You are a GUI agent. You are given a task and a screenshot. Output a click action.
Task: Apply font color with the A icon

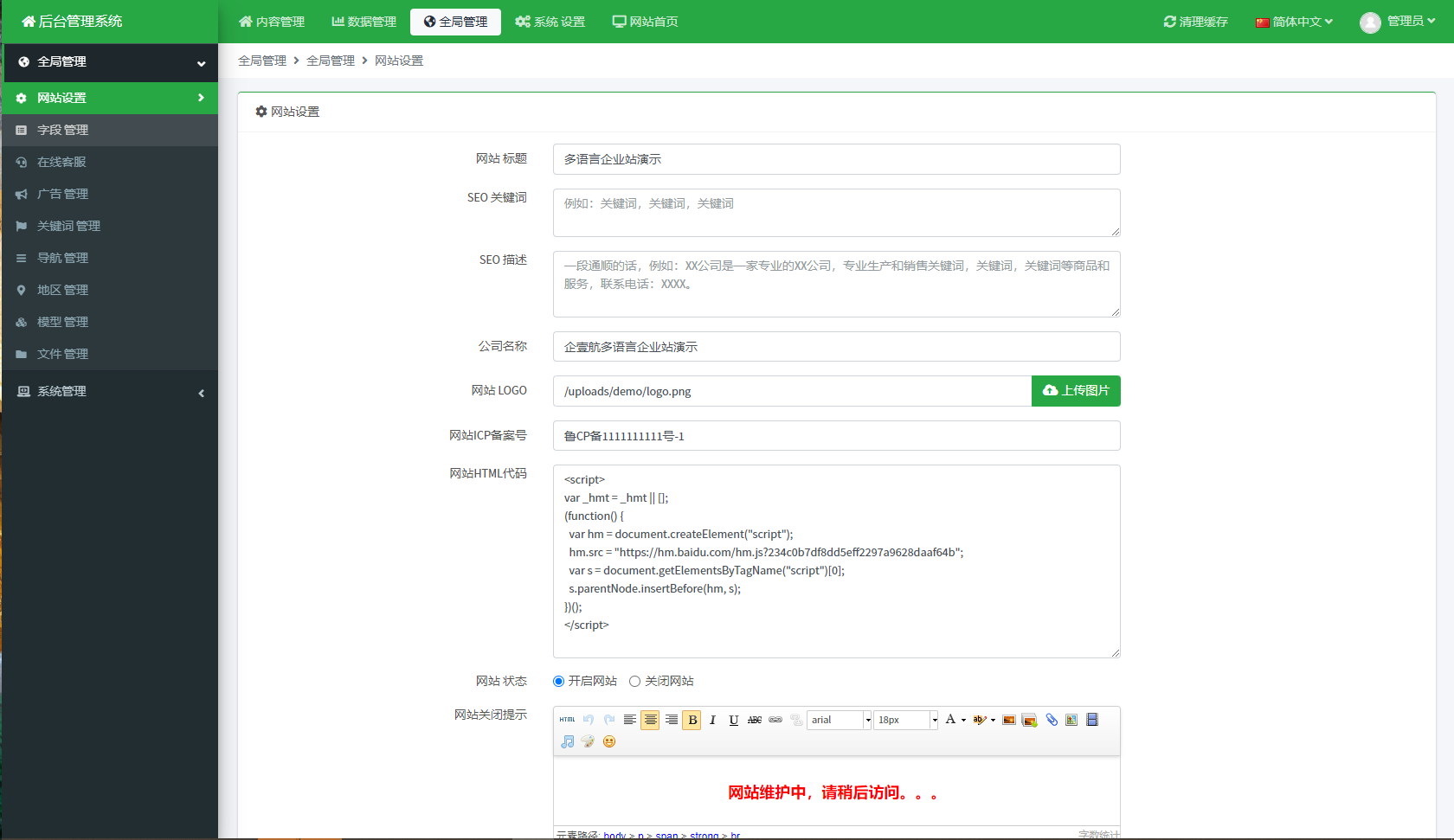950,720
